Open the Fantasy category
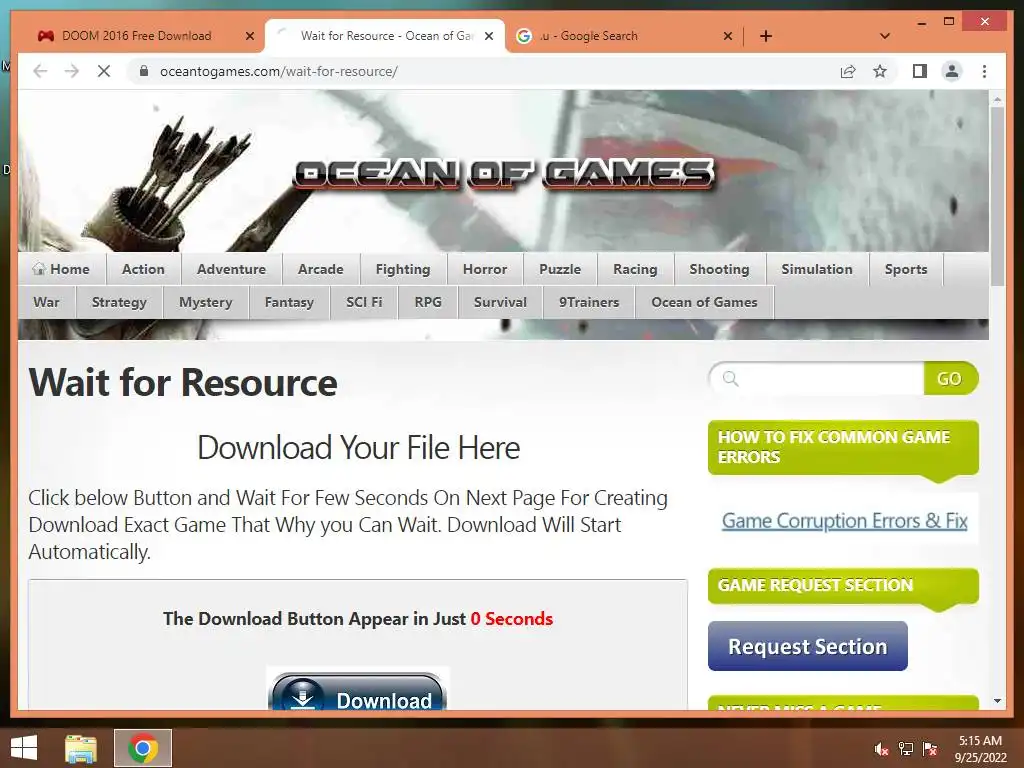Screen dimensions: 1024x768 point(289,302)
